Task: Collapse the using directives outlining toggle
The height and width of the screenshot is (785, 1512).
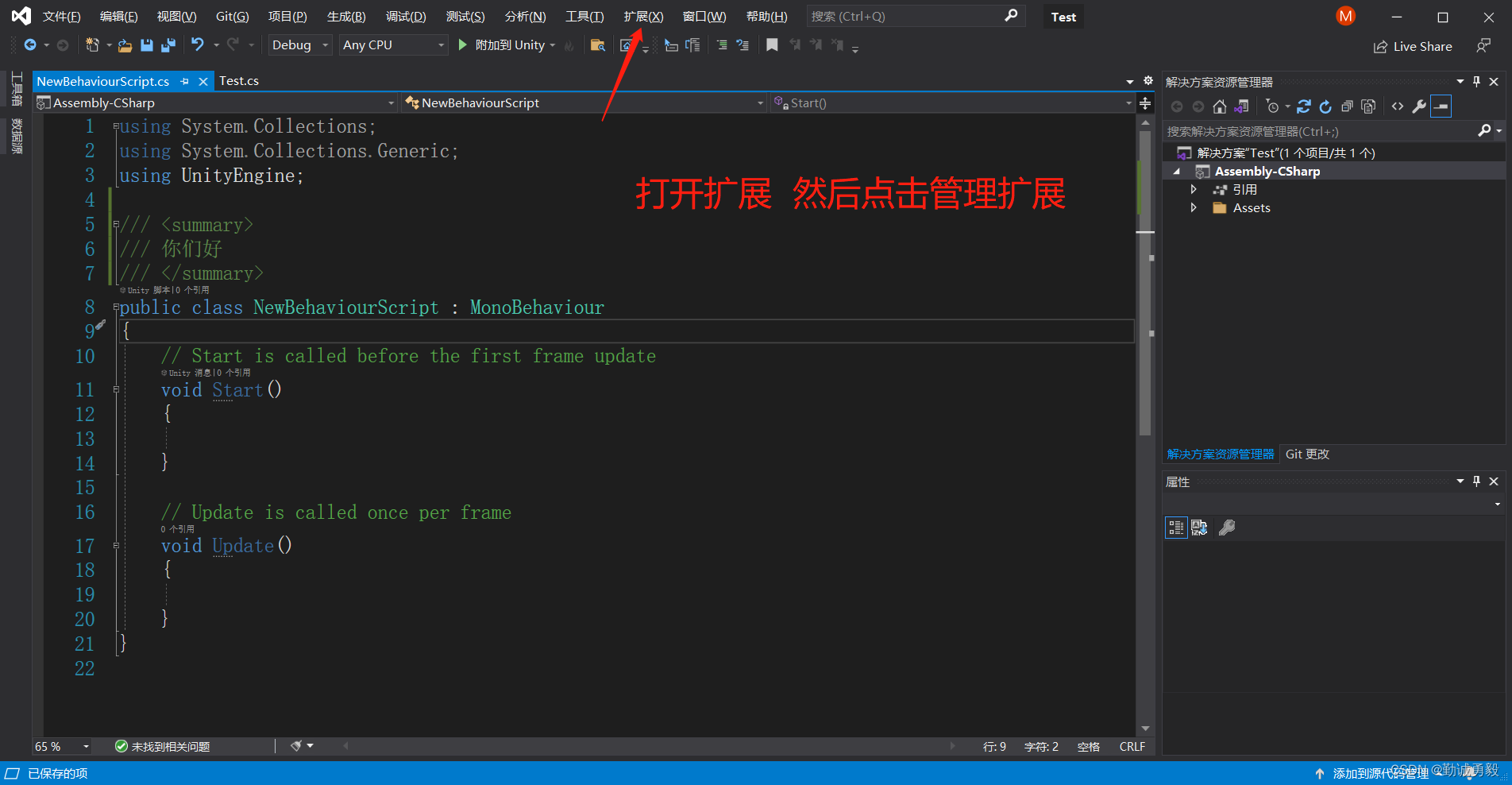Action: coord(116,126)
